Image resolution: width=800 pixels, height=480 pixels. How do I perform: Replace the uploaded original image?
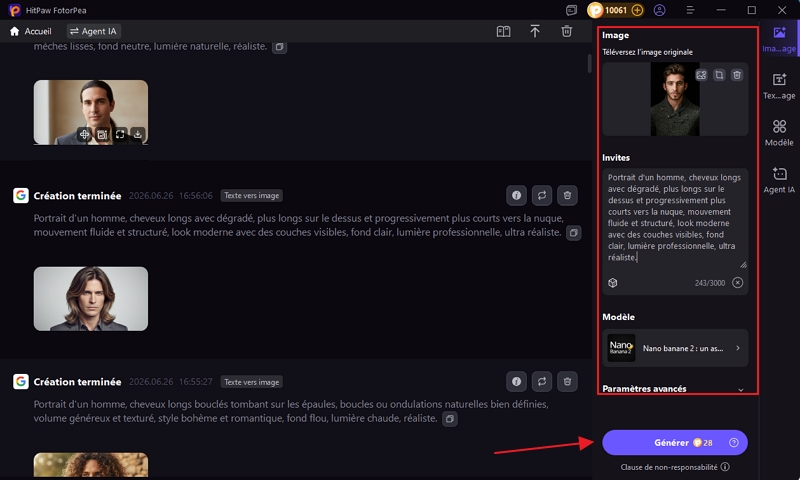(702, 75)
